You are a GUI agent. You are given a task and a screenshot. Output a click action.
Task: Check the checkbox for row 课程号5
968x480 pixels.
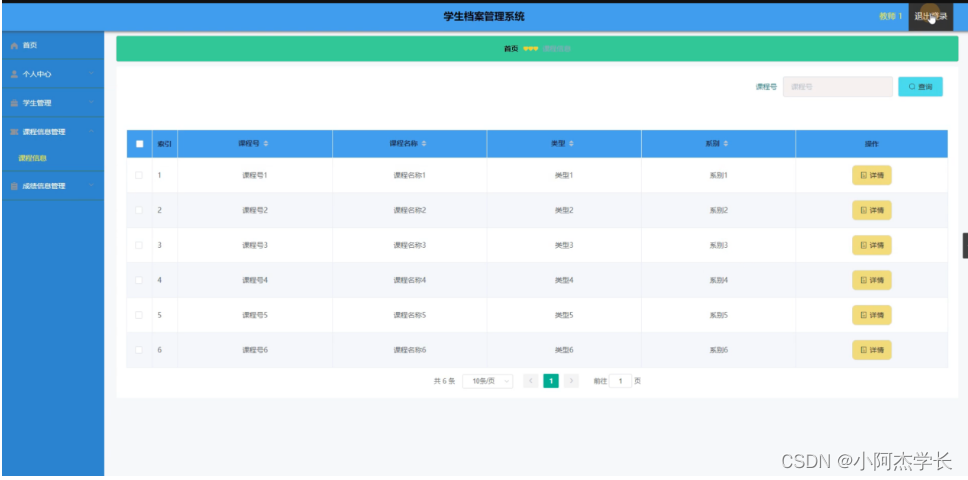[x=139, y=315]
